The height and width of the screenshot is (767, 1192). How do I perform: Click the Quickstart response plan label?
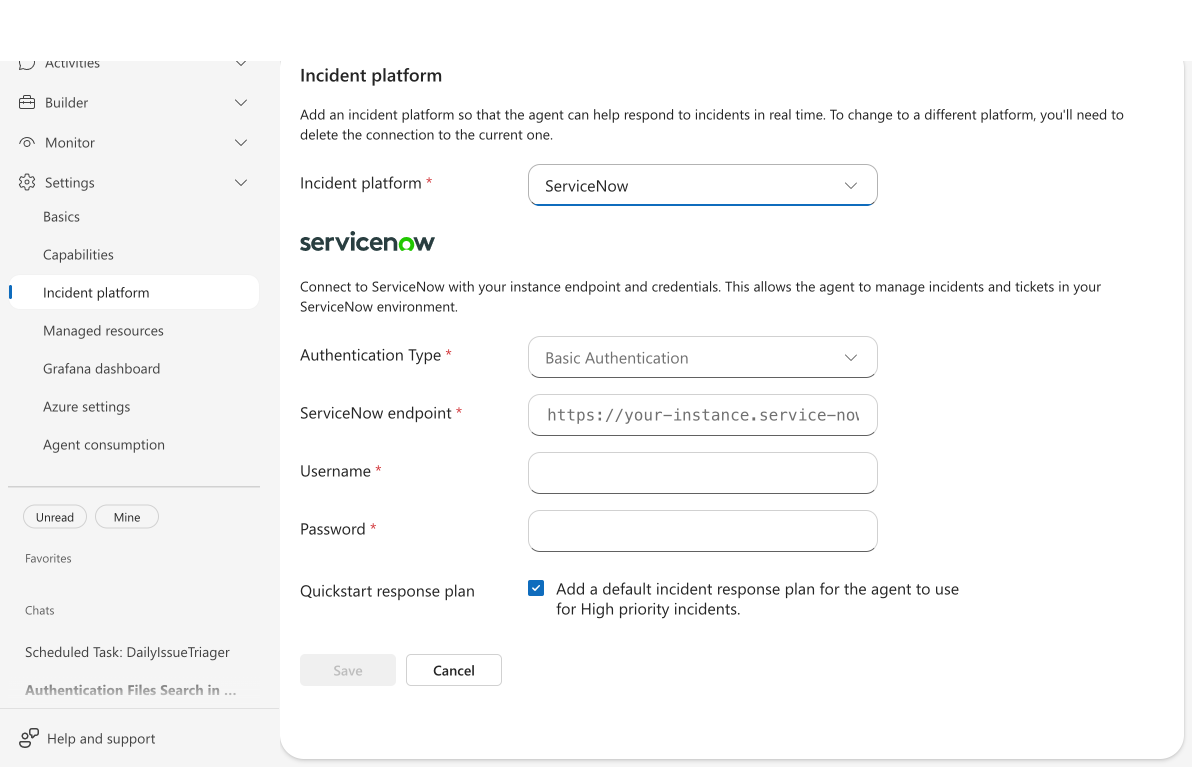[x=387, y=591]
